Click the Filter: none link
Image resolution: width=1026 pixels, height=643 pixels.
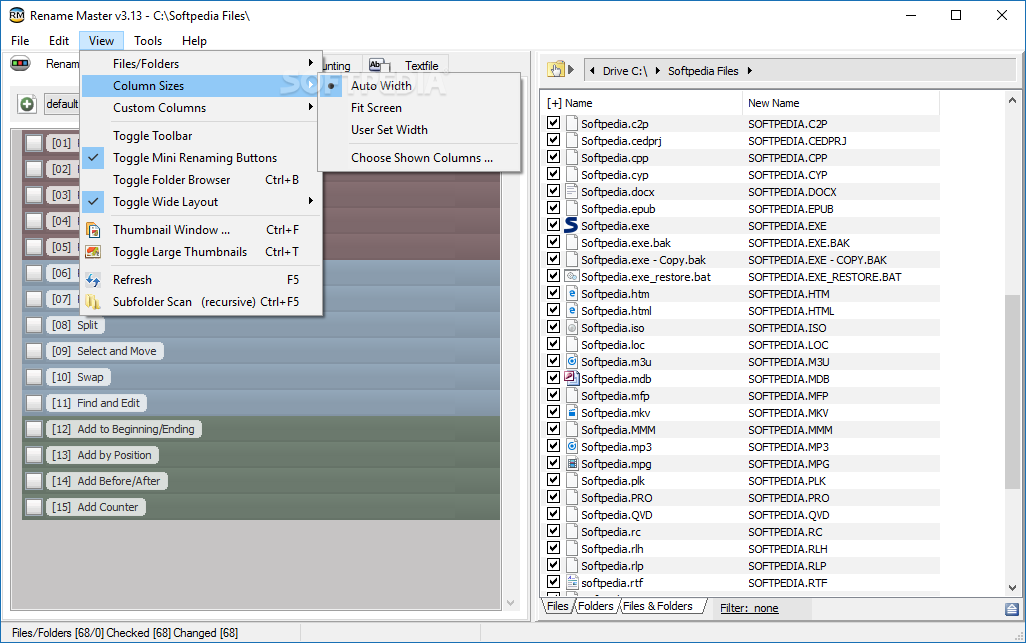tap(749, 608)
